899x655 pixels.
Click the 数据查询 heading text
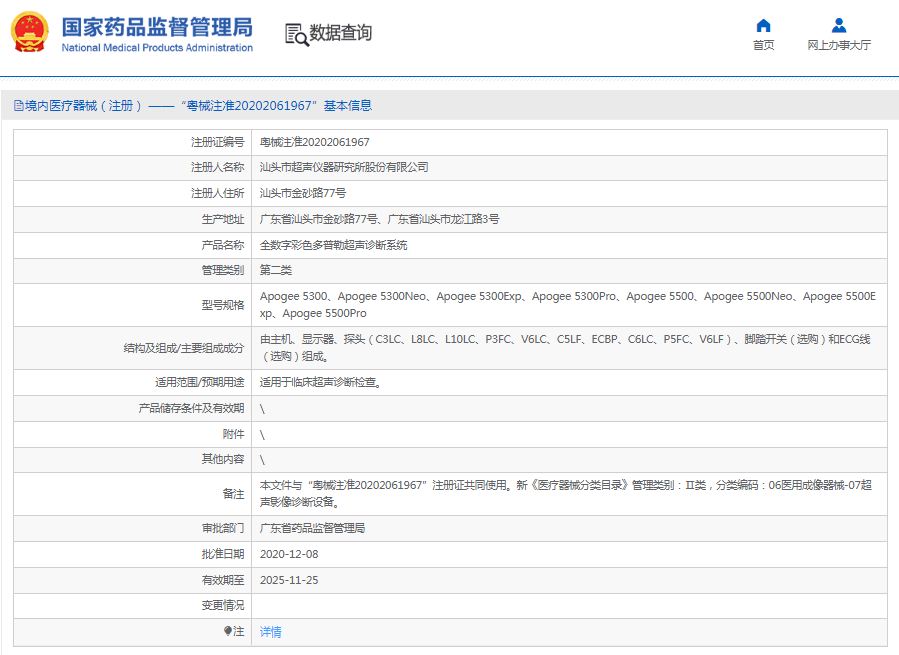(341, 33)
